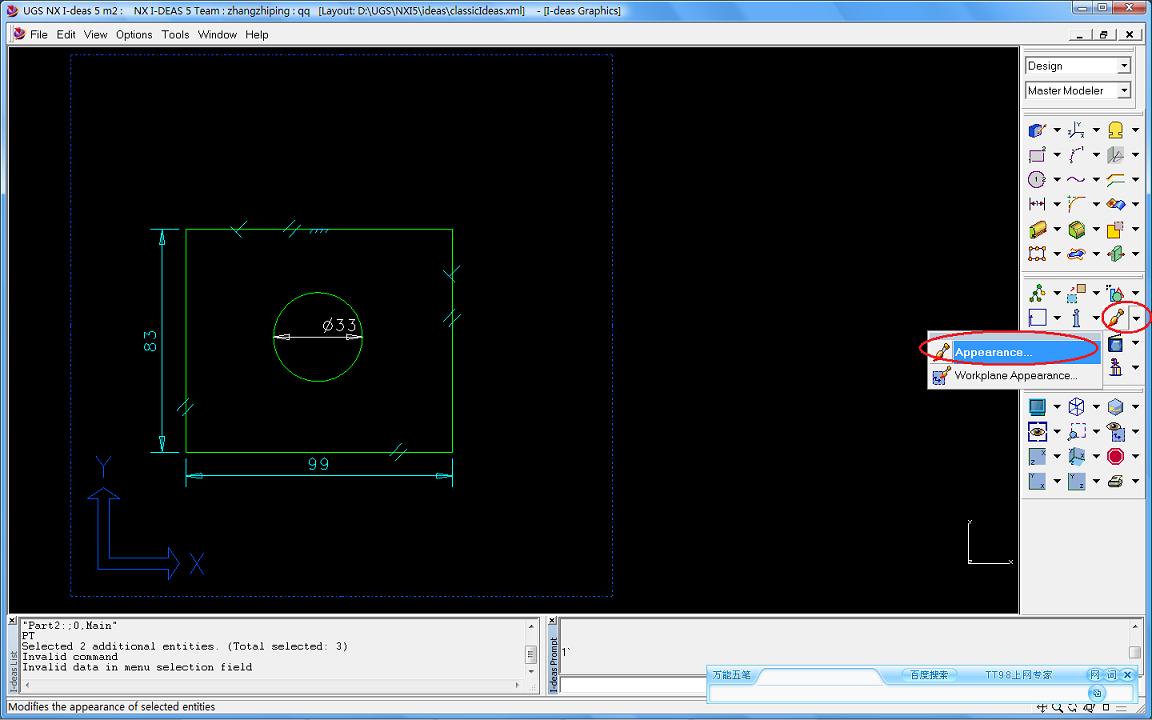Expand arrow beside the circle tool
Screen dimensions: 1152x720
point(1057,179)
